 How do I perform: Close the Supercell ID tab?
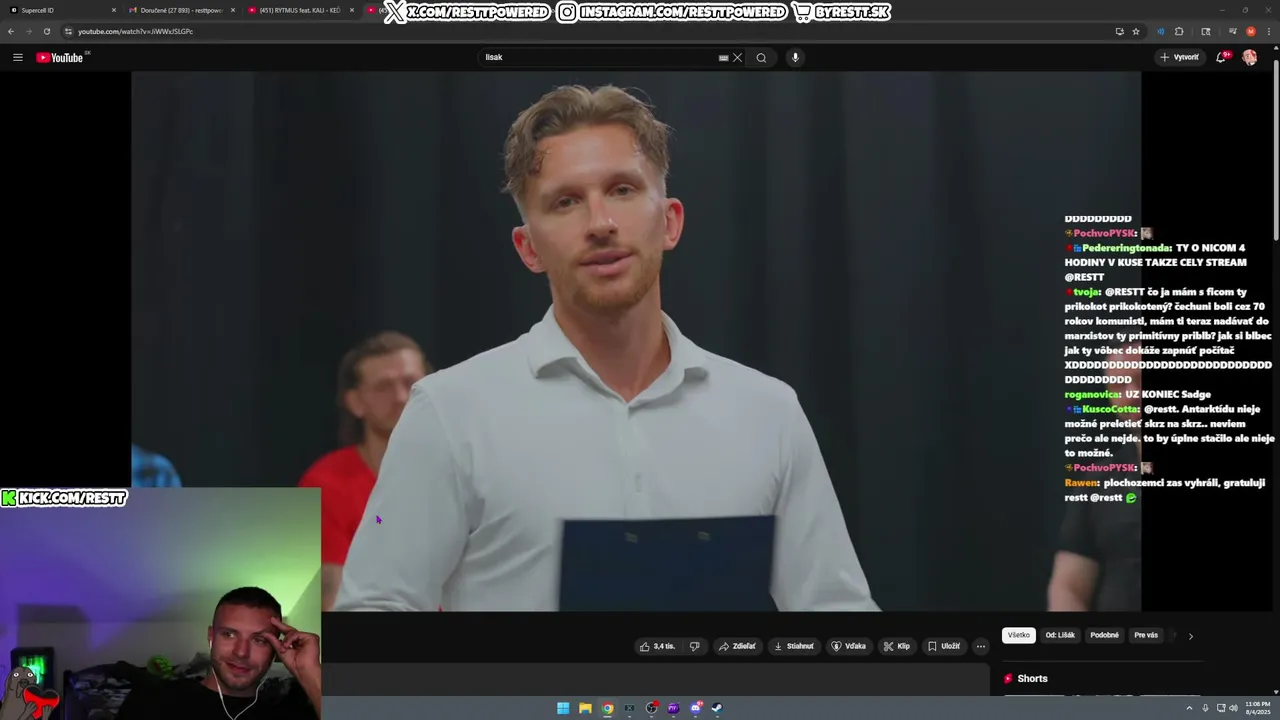[x=114, y=10]
